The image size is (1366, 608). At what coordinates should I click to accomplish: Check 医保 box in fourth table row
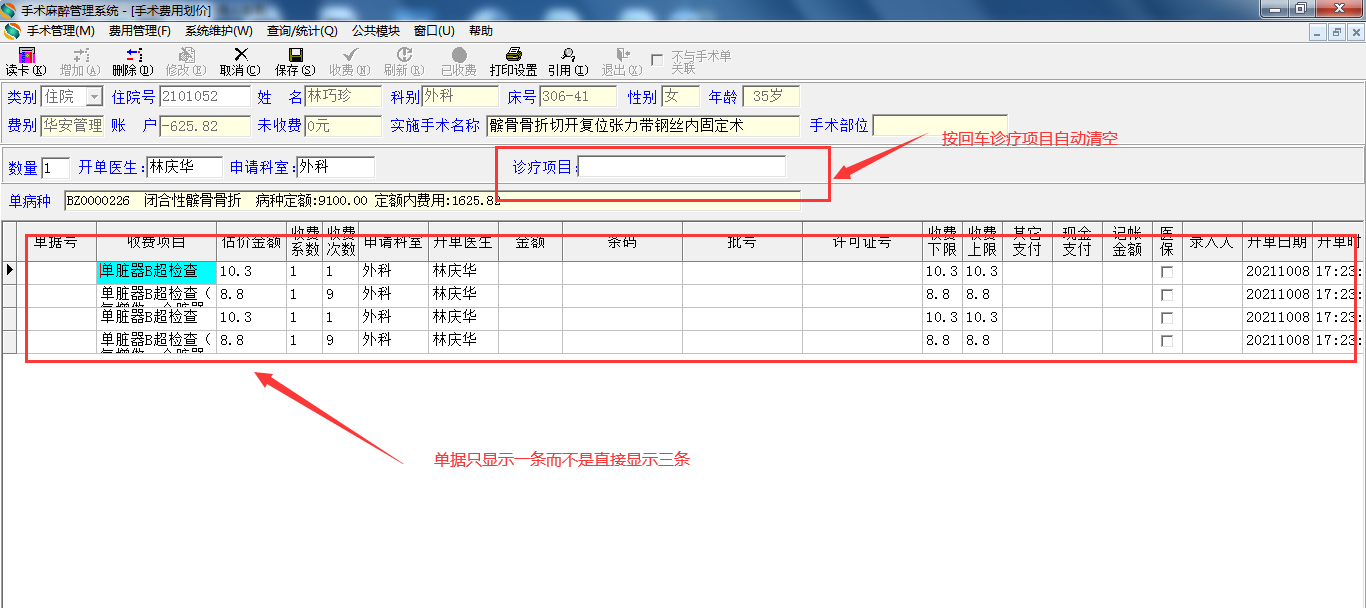pyautogui.click(x=1167, y=341)
